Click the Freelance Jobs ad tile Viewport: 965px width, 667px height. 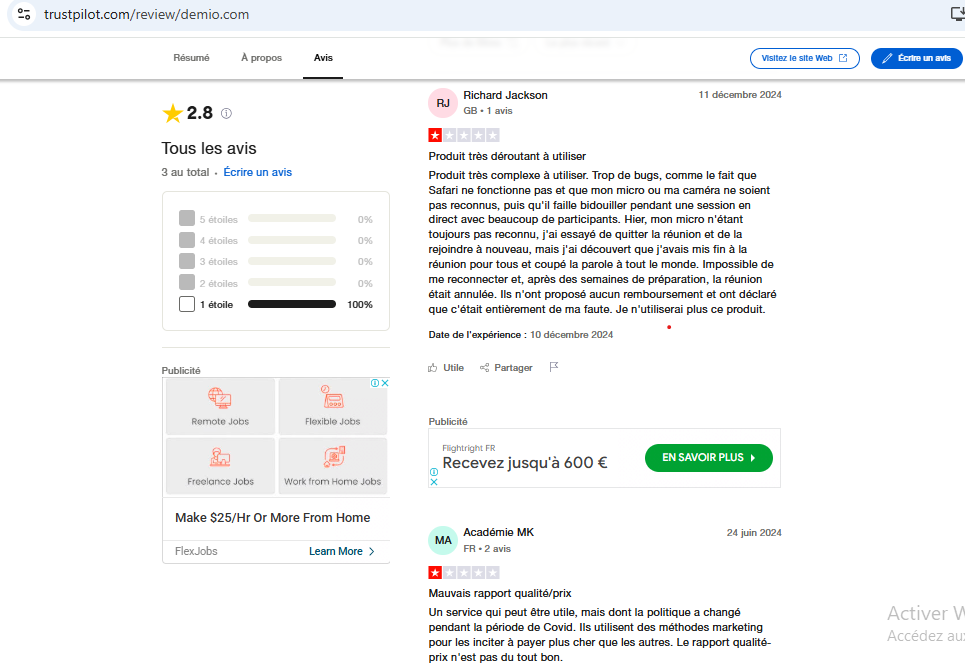pyautogui.click(x=220, y=466)
